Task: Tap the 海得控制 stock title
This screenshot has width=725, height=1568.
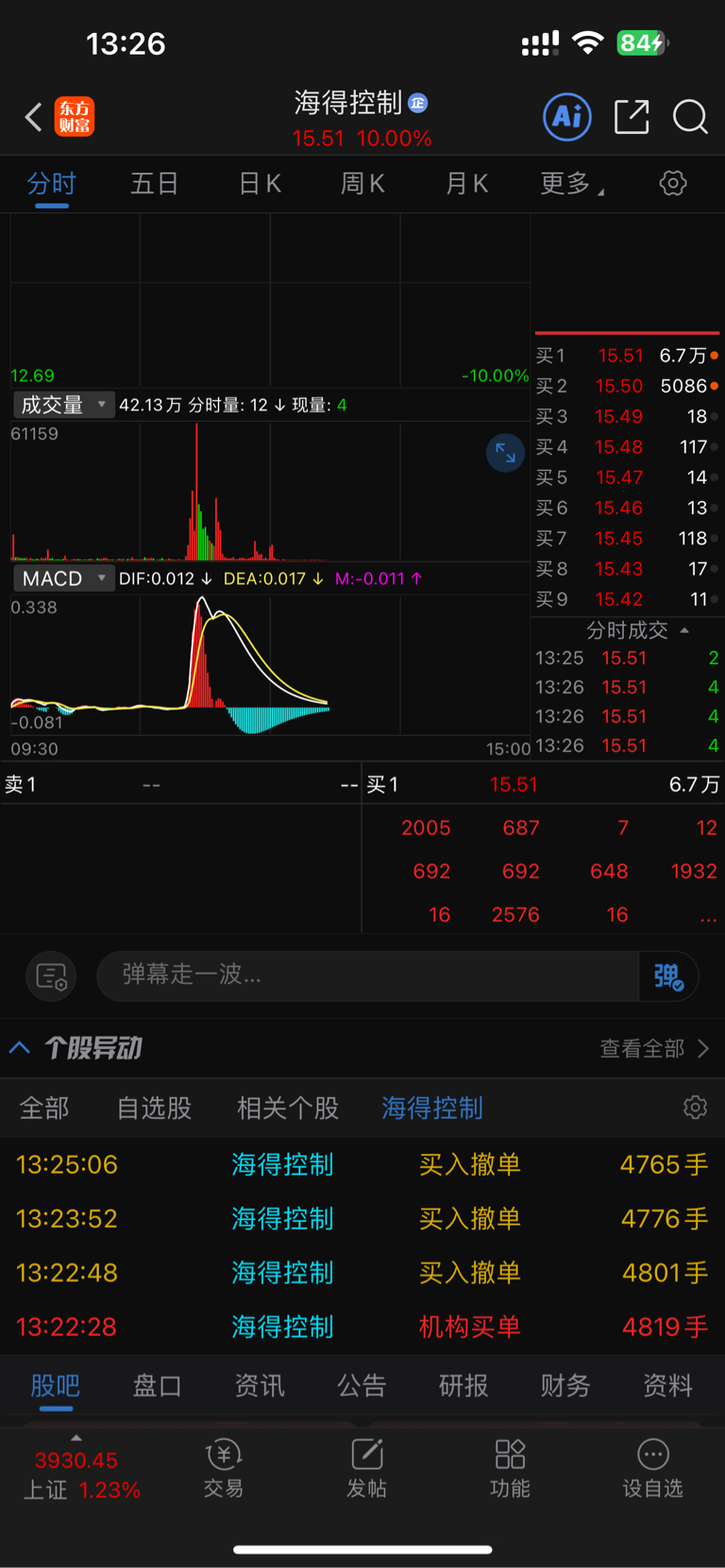Action: tap(348, 103)
